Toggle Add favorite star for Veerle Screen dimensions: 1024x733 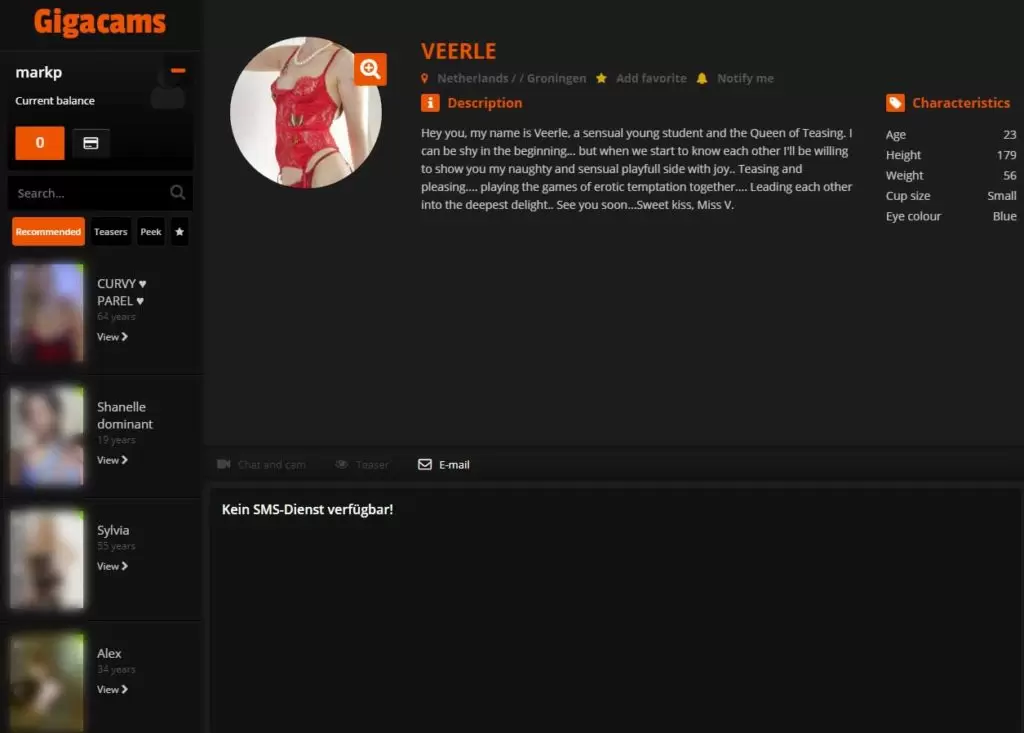point(601,78)
